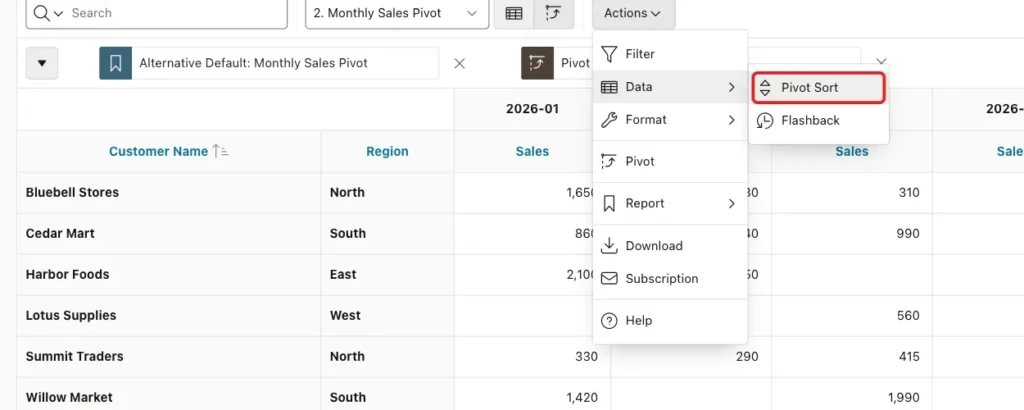
Task: Click the sales value 290
Action: (748, 356)
